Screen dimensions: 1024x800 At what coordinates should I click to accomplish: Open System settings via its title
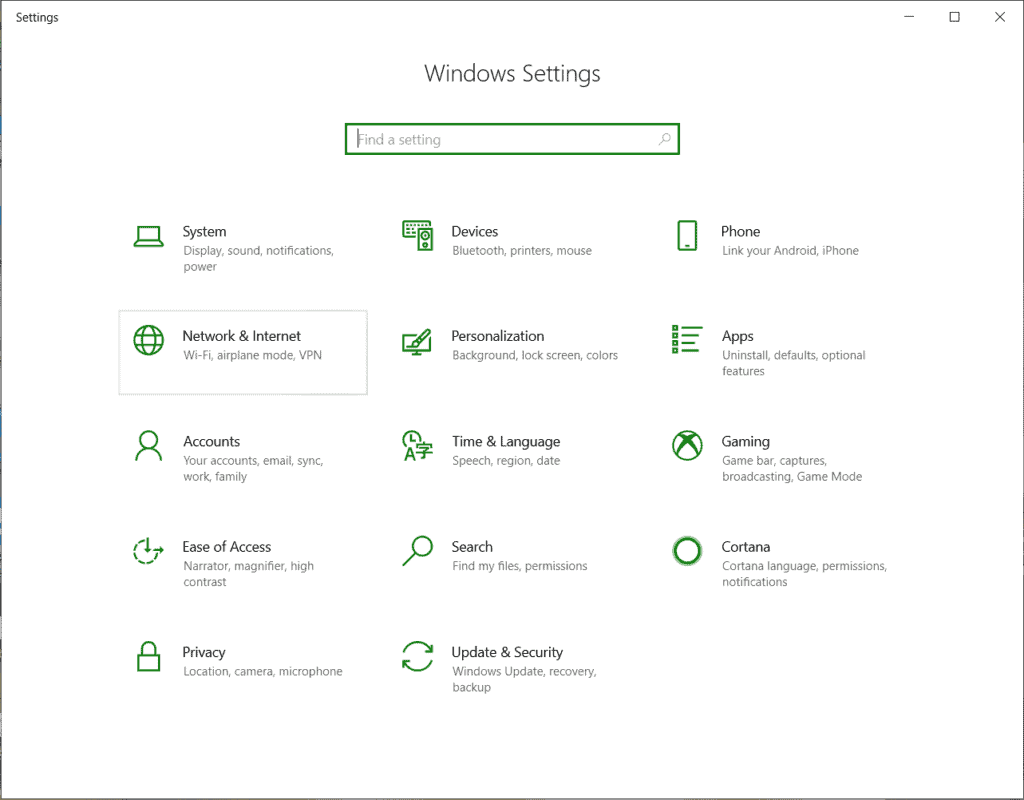pos(204,231)
